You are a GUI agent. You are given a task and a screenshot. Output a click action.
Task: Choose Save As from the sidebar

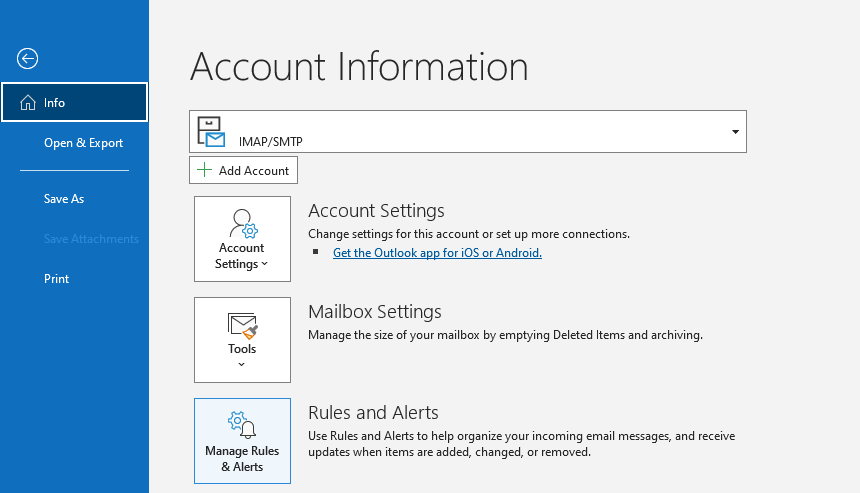64,199
